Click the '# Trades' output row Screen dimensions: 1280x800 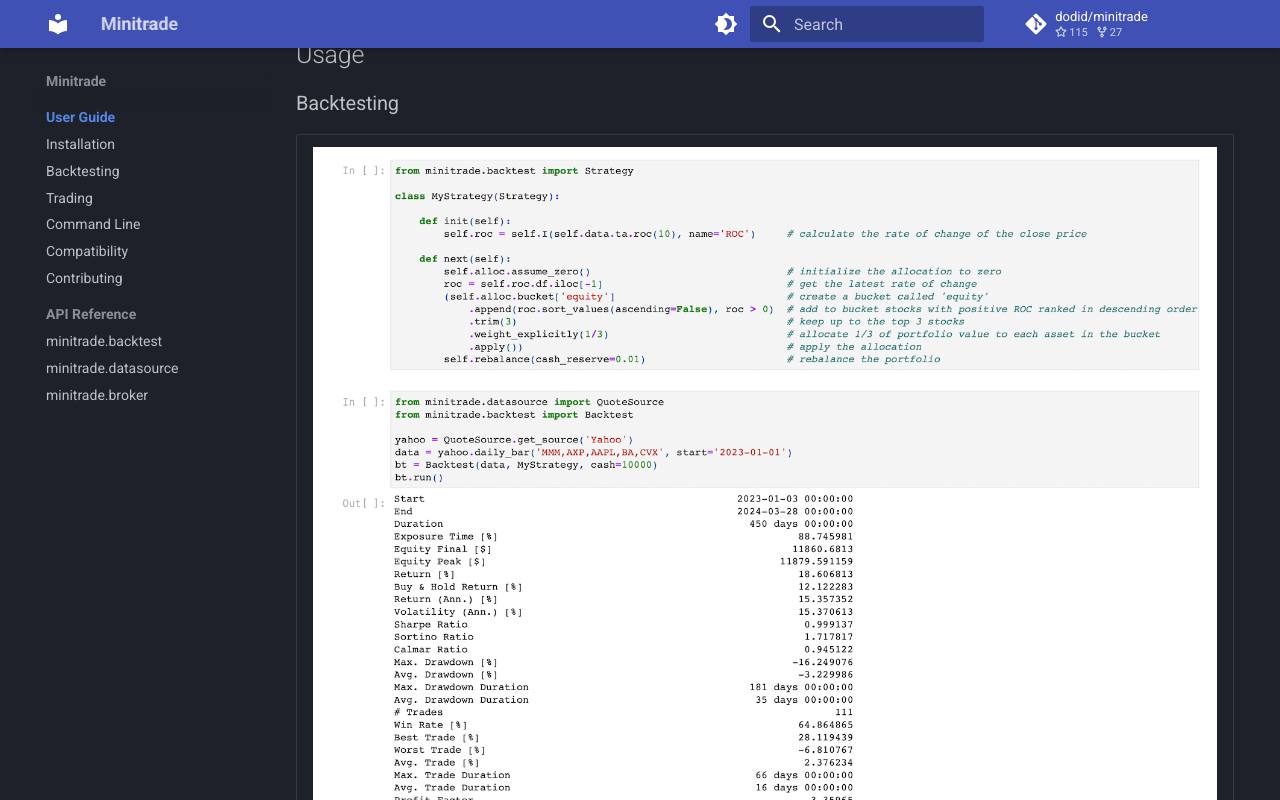coord(623,712)
